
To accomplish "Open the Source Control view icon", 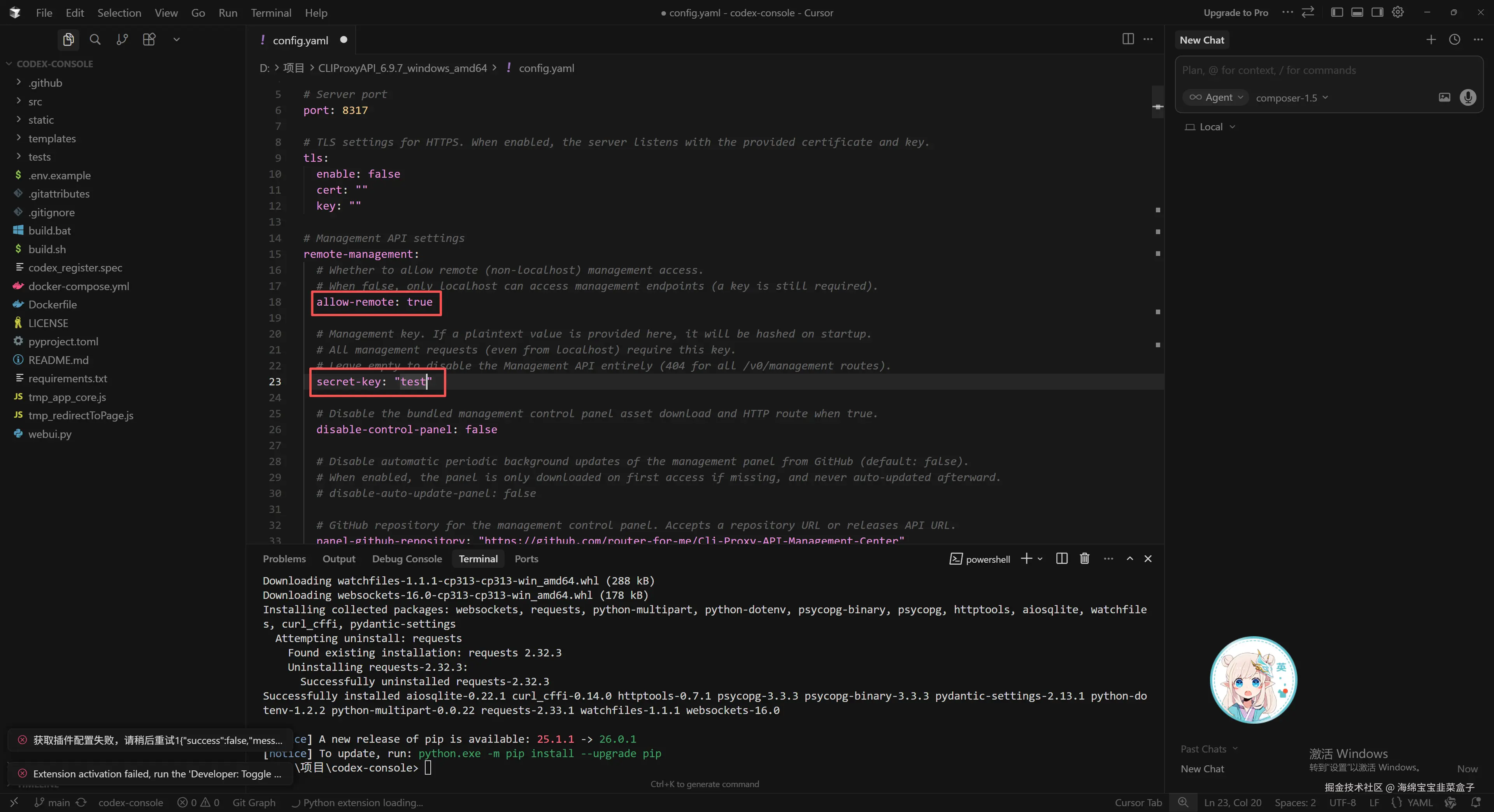I will pos(122,39).
